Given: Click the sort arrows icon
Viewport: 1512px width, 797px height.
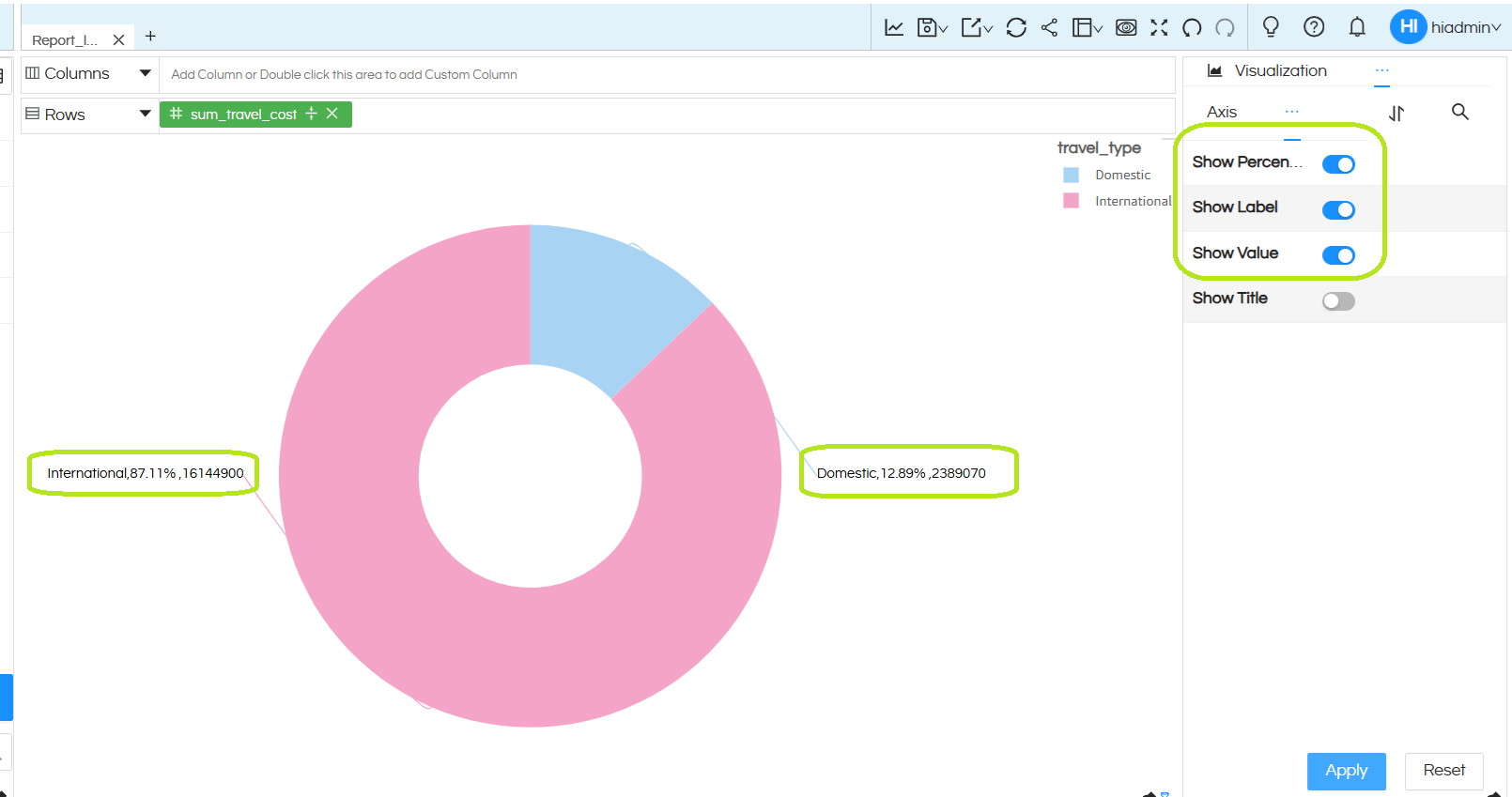Looking at the screenshot, I should pyautogui.click(x=1396, y=113).
